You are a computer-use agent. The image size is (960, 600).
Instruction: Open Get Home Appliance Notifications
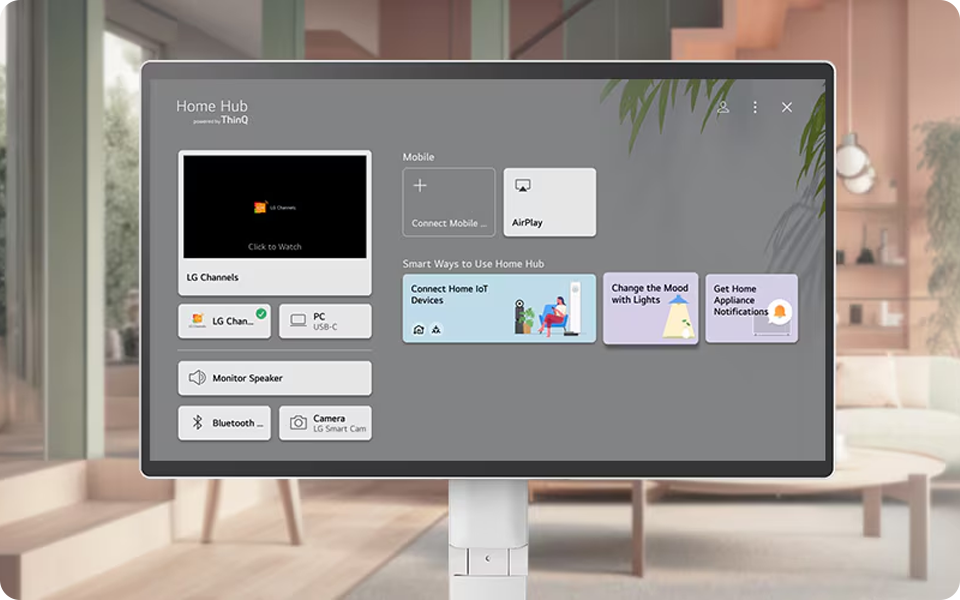751,307
